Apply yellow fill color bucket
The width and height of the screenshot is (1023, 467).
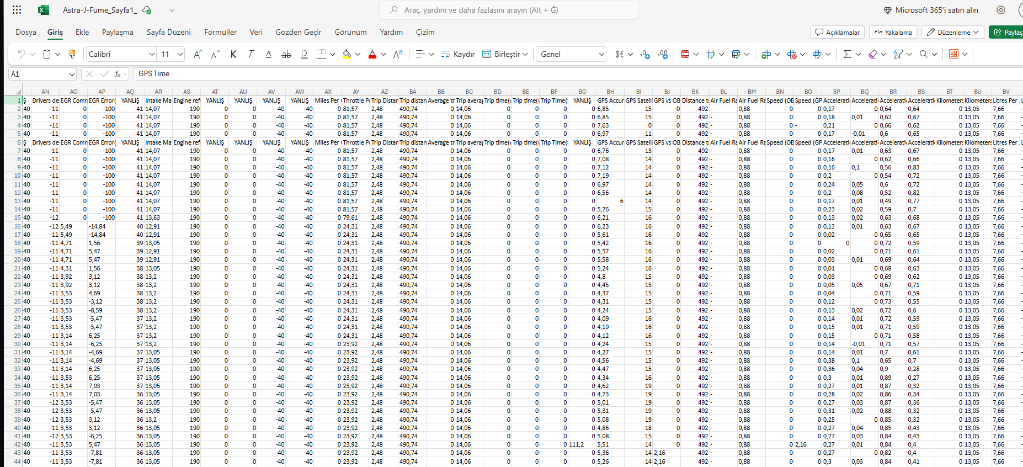point(347,54)
